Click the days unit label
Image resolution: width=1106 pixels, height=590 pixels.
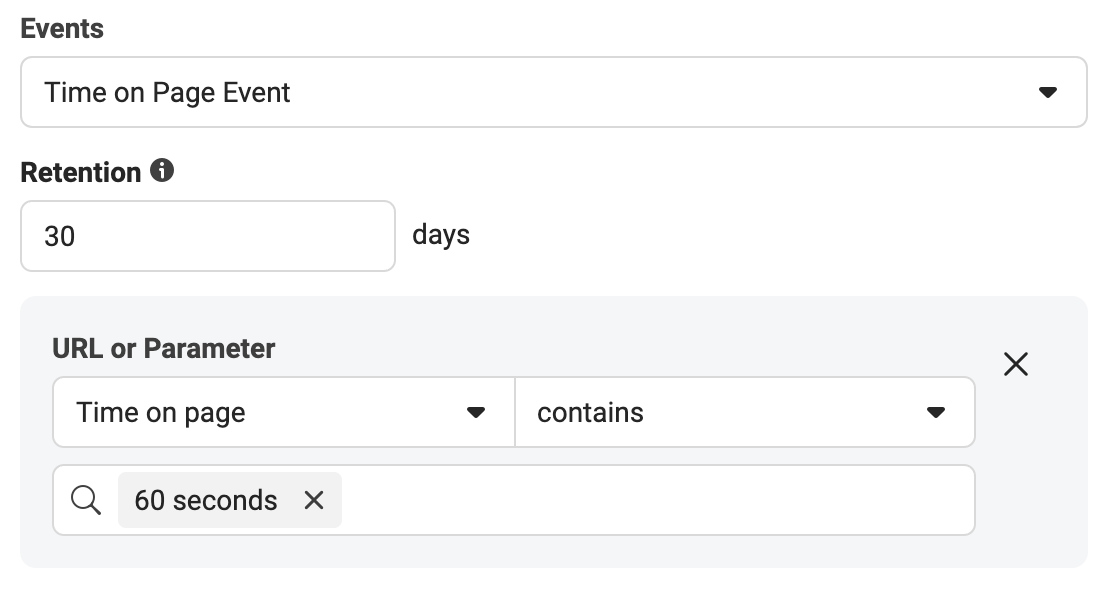click(x=441, y=235)
